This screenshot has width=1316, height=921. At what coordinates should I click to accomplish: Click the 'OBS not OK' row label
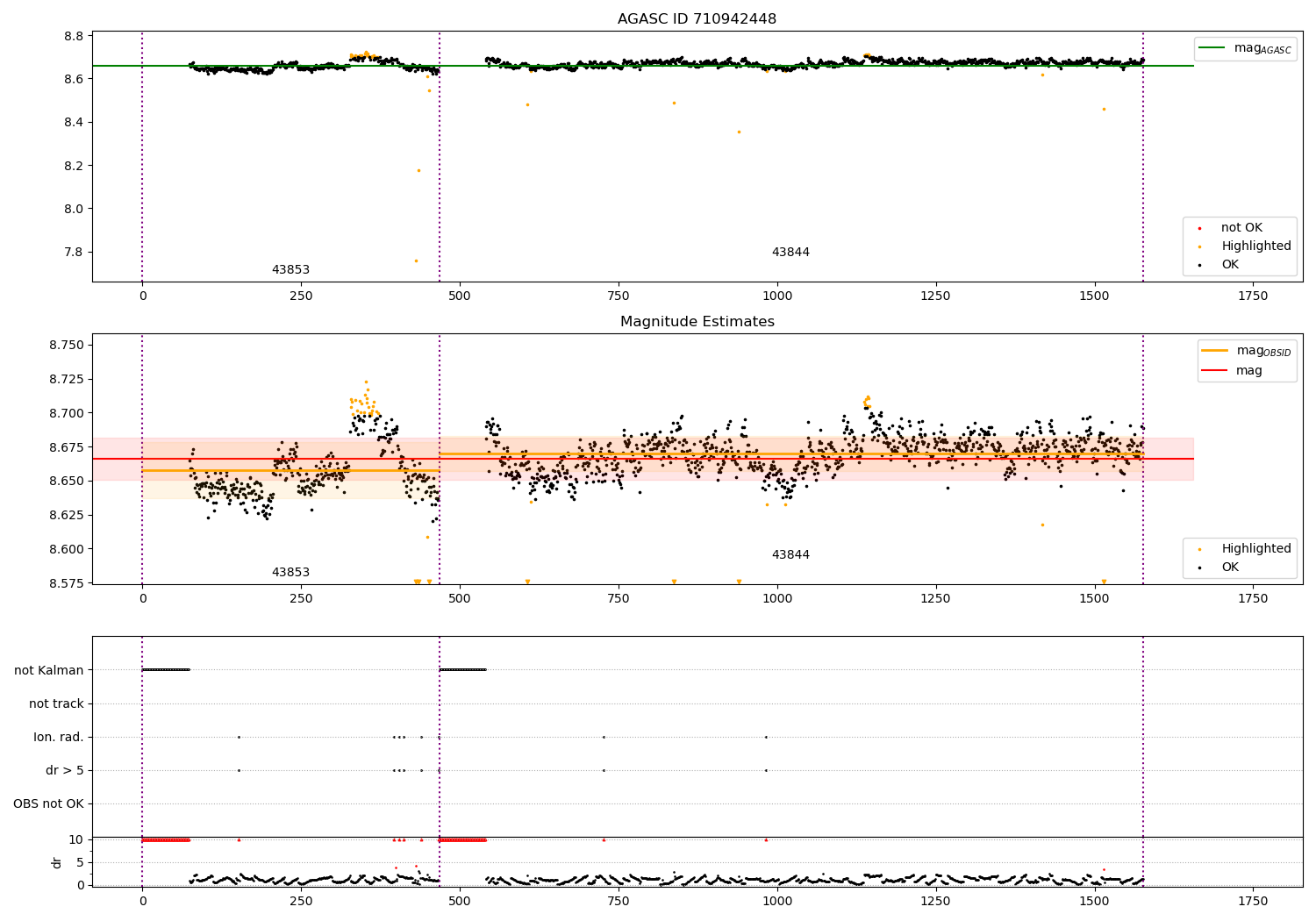pos(49,803)
